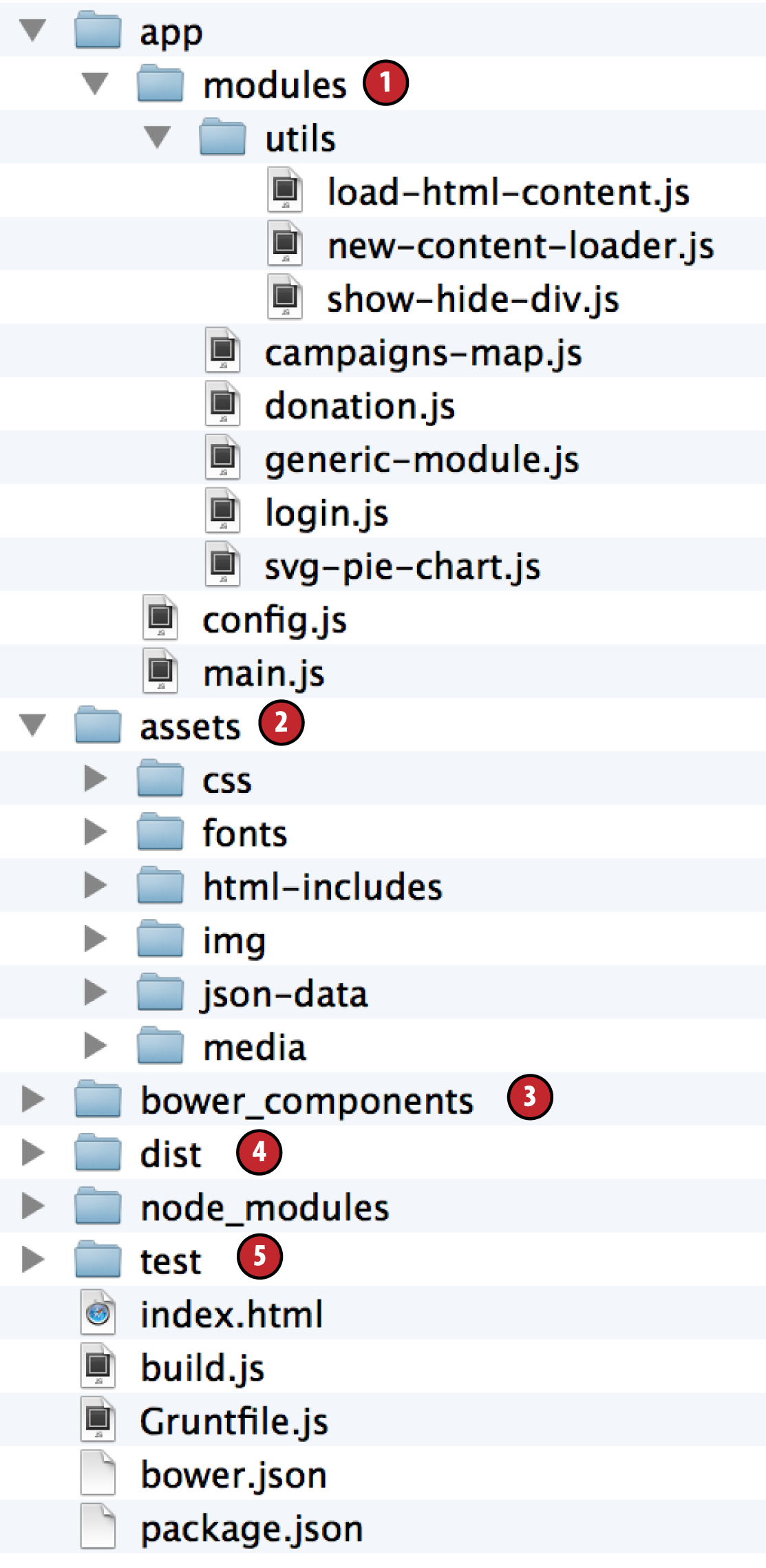Viewport: 766px width, 1568px height.
Task: Collapse the assets folder disclosure triangle
Action: [x=32, y=725]
